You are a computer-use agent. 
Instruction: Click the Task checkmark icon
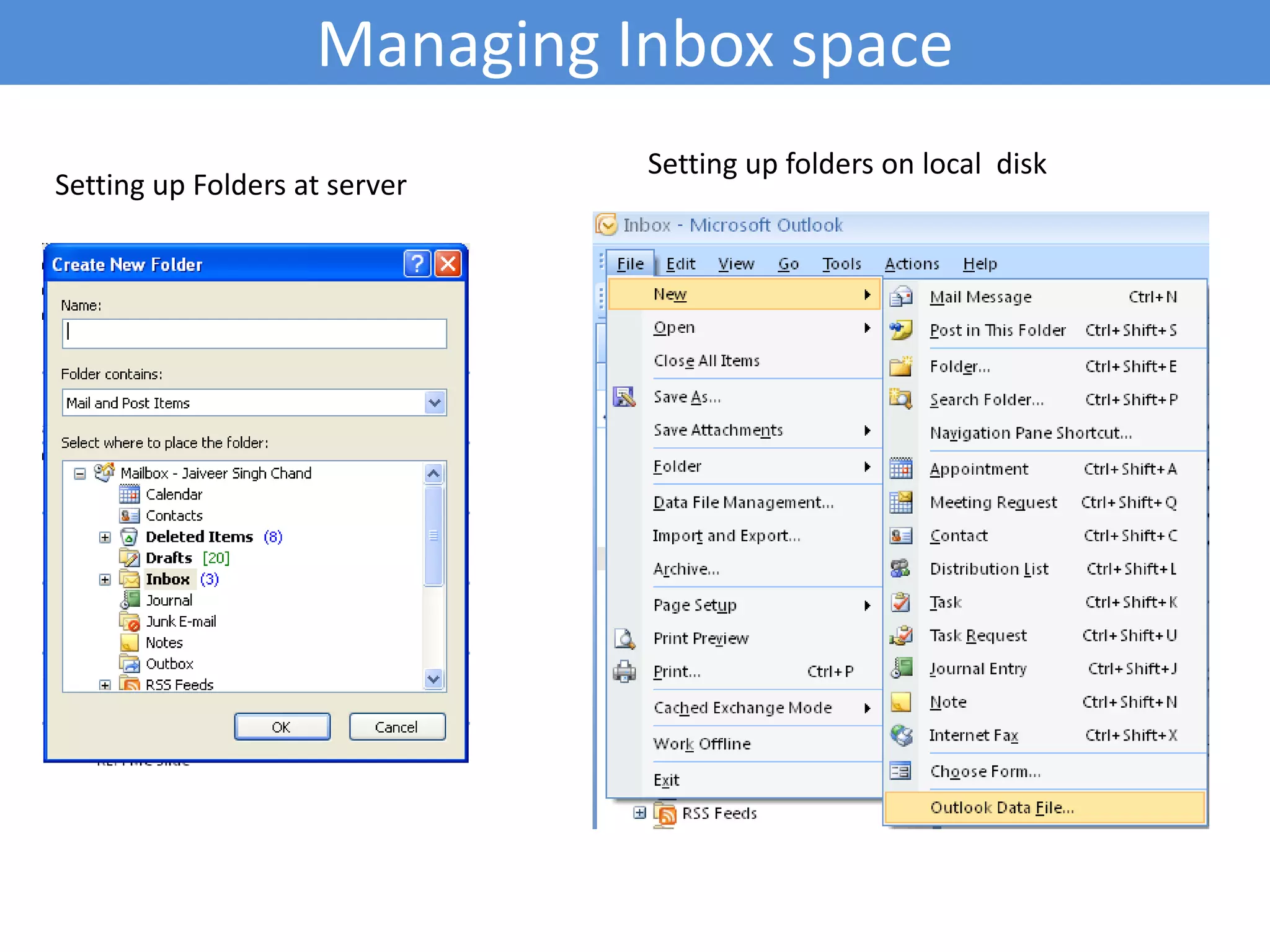pyautogui.click(x=901, y=602)
